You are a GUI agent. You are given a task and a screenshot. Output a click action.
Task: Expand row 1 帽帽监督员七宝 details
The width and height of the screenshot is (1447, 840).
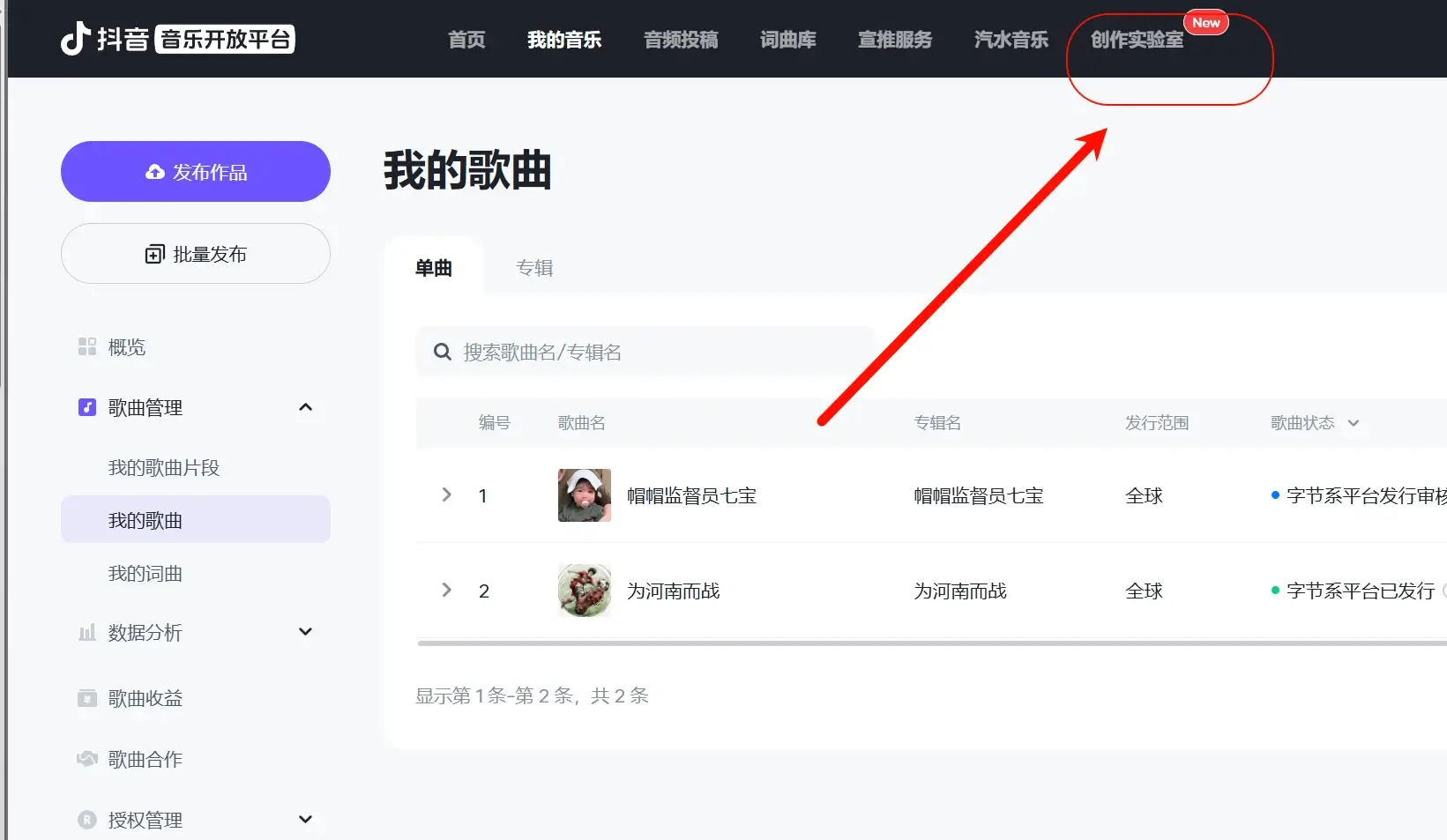(x=446, y=495)
